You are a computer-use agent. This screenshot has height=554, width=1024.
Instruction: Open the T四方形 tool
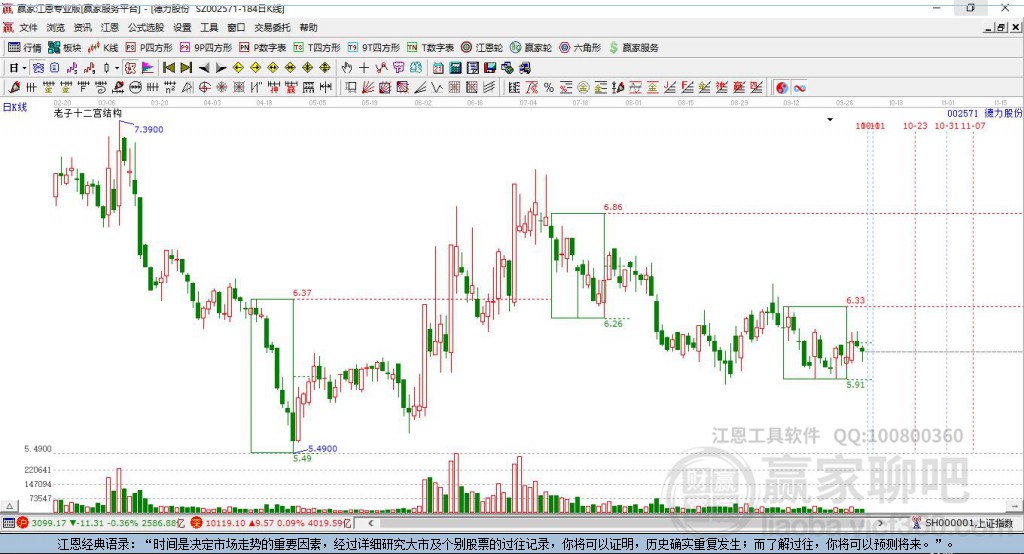pos(317,48)
